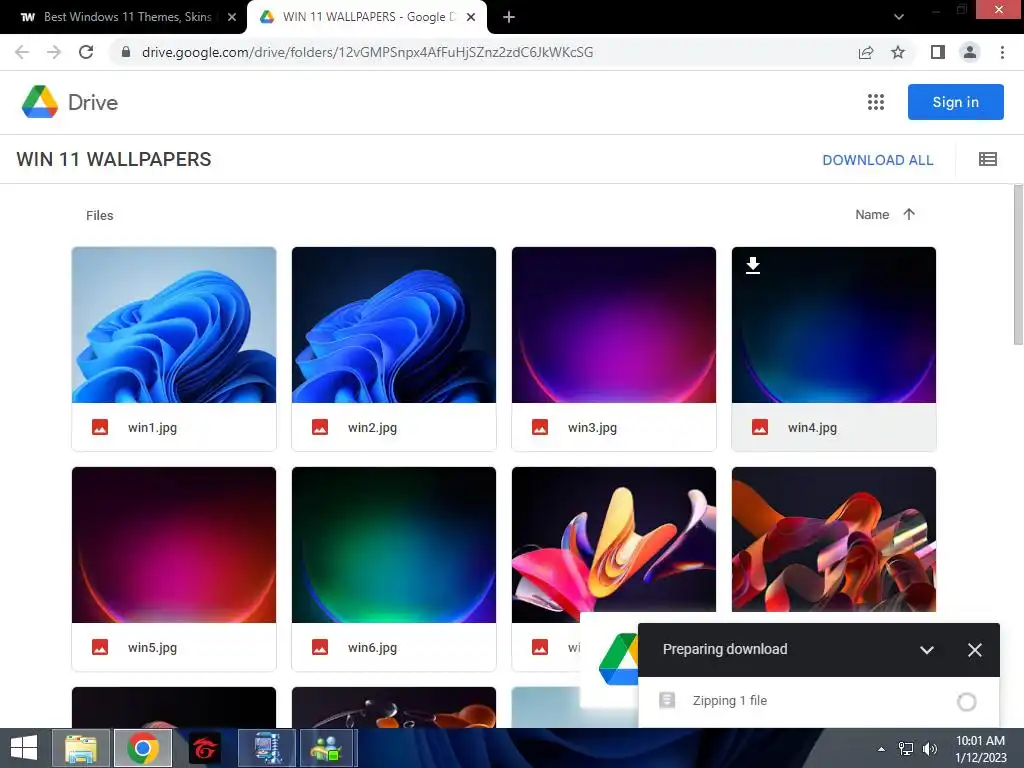The image size is (1024, 768).
Task: Open the Google apps grid
Action: (x=876, y=102)
